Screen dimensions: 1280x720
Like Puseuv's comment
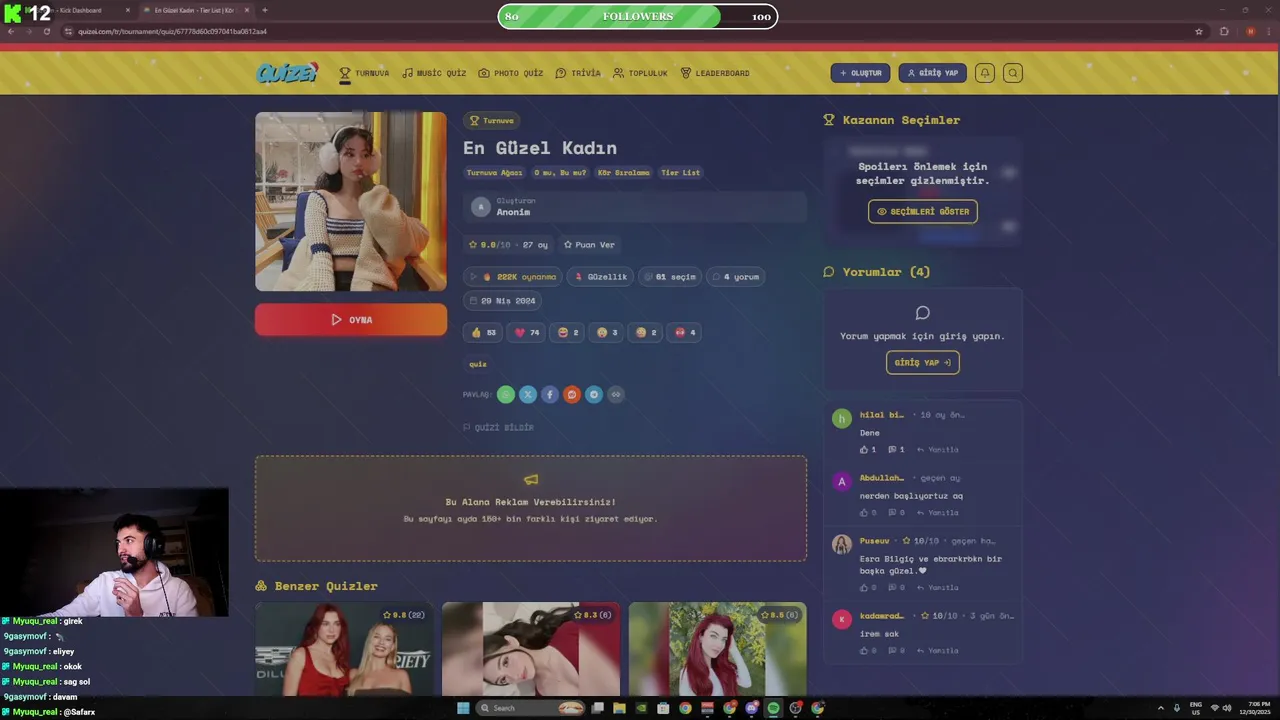868,588
